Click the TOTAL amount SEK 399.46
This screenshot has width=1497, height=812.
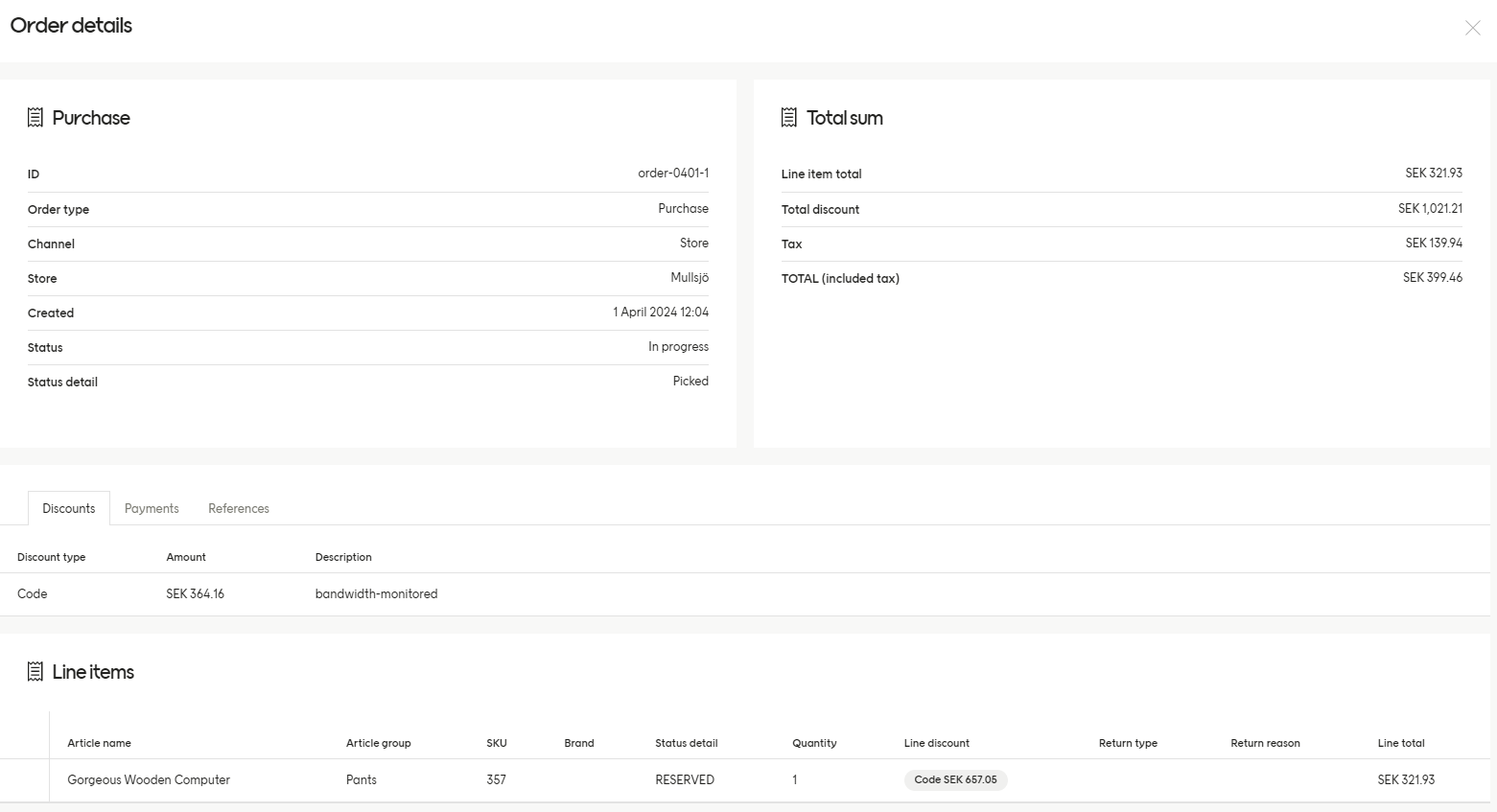pos(1433,278)
